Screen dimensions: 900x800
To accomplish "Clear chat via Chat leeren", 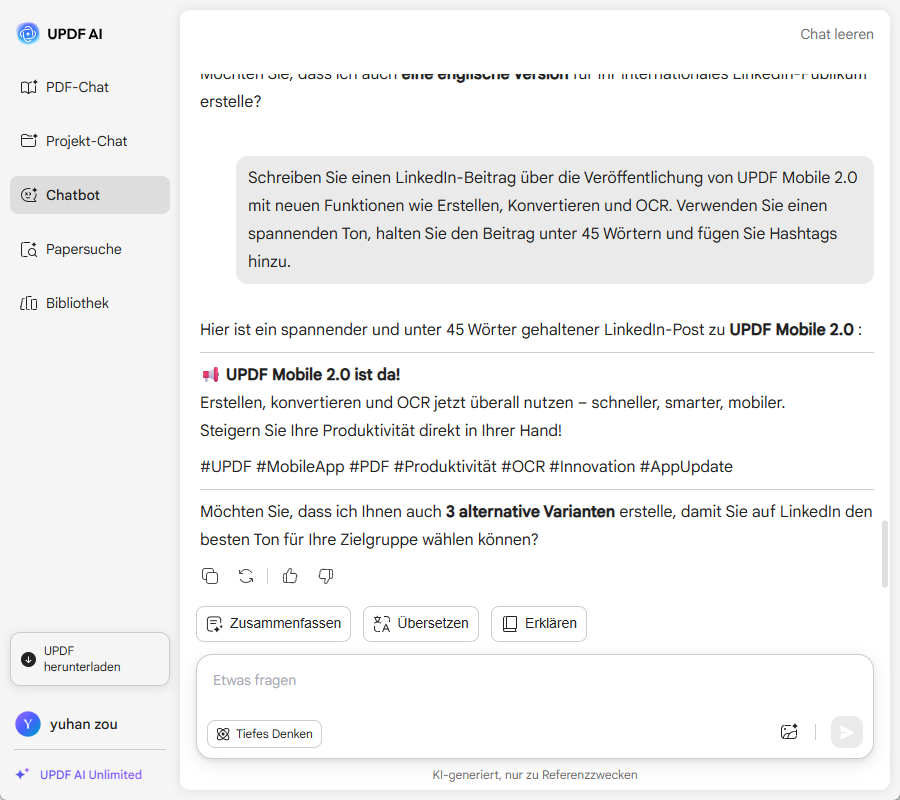I will [x=837, y=34].
